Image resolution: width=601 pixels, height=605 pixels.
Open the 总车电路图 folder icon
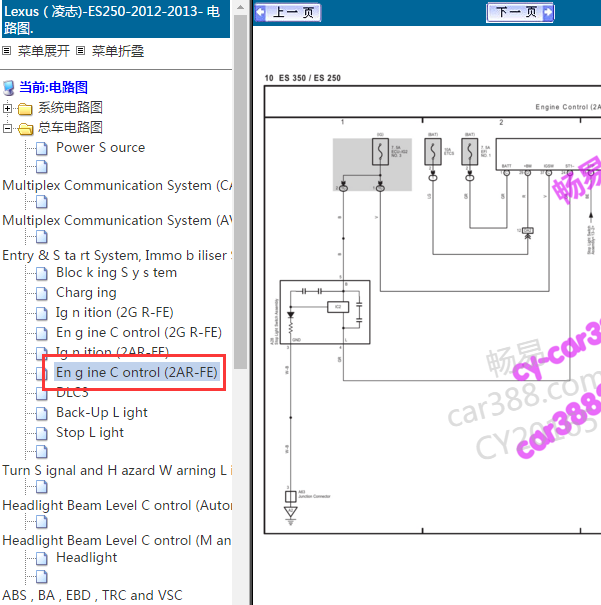(x=25, y=128)
